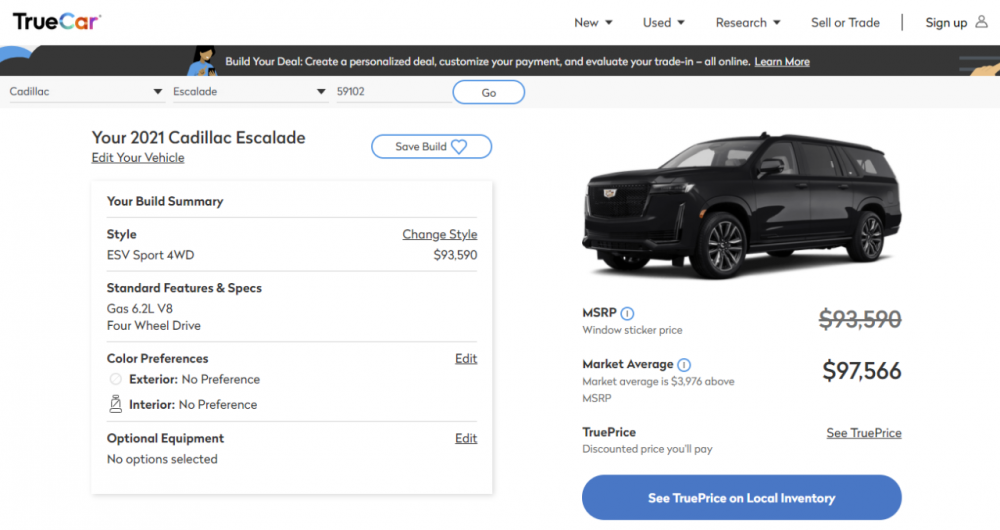The height and width of the screenshot is (530, 1000).
Task: Click the Market Average info icon
Action: [x=684, y=365]
